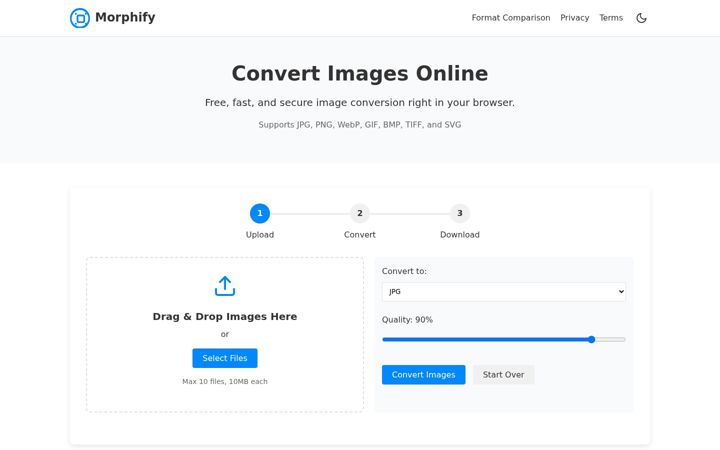The width and height of the screenshot is (720, 450).
Task: Open the Terms page
Action: pos(611,18)
